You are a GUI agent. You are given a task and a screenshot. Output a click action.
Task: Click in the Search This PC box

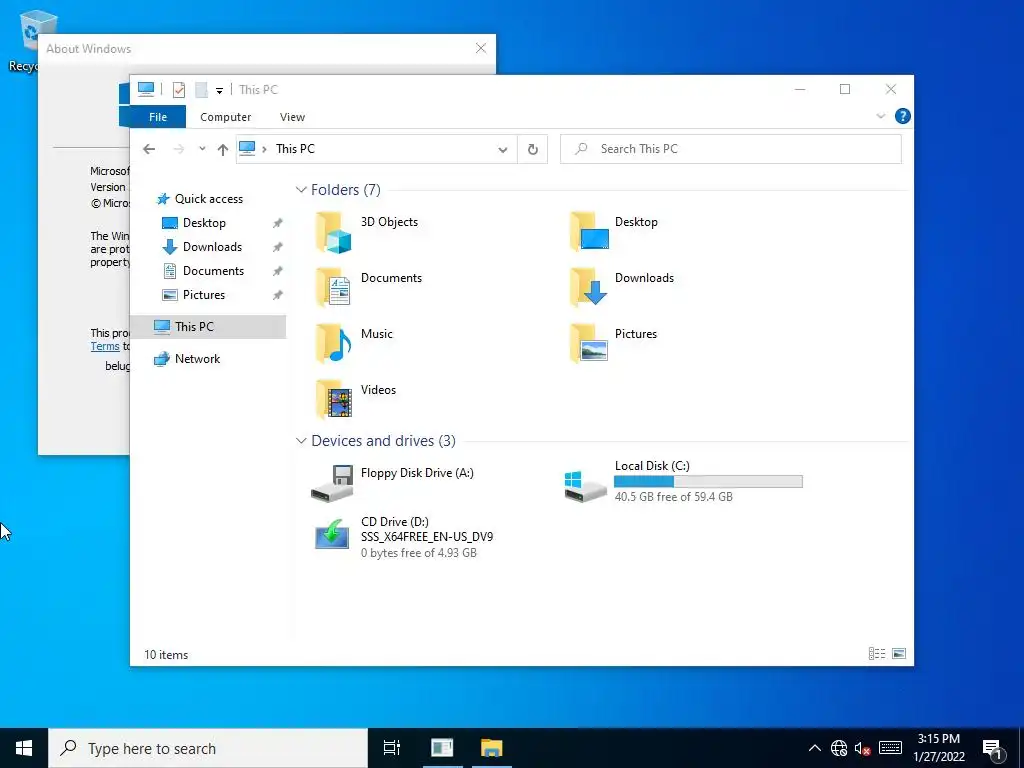click(x=731, y=149)
